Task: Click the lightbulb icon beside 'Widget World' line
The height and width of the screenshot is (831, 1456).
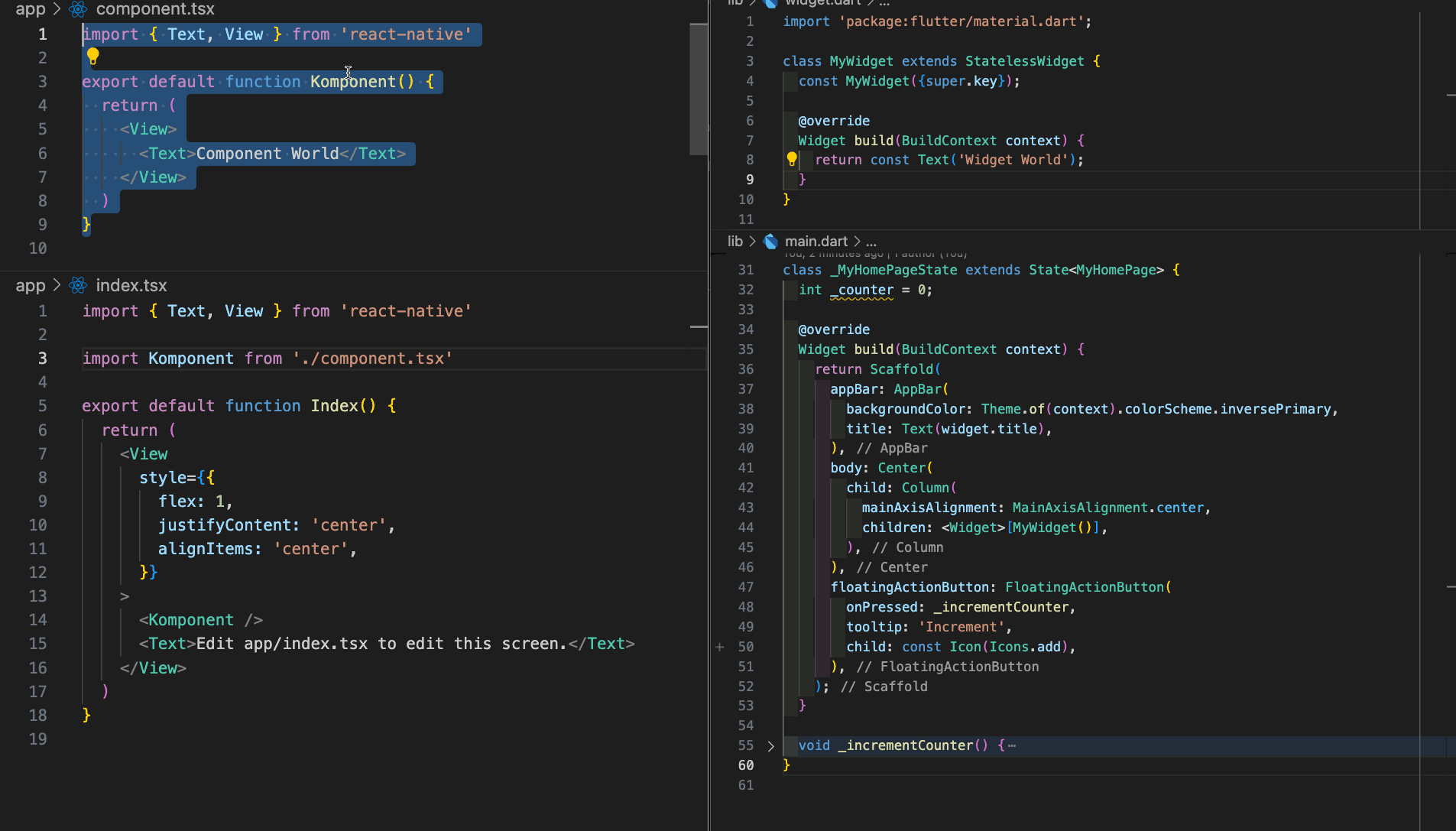Action: tap(792, 160)
